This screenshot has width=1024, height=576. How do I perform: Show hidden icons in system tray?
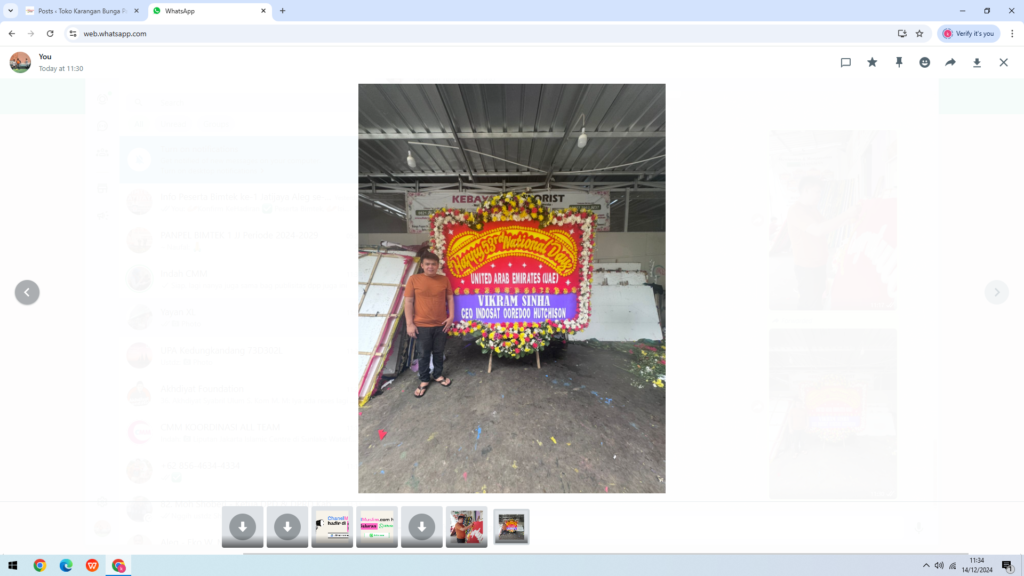tap(926, 565)
